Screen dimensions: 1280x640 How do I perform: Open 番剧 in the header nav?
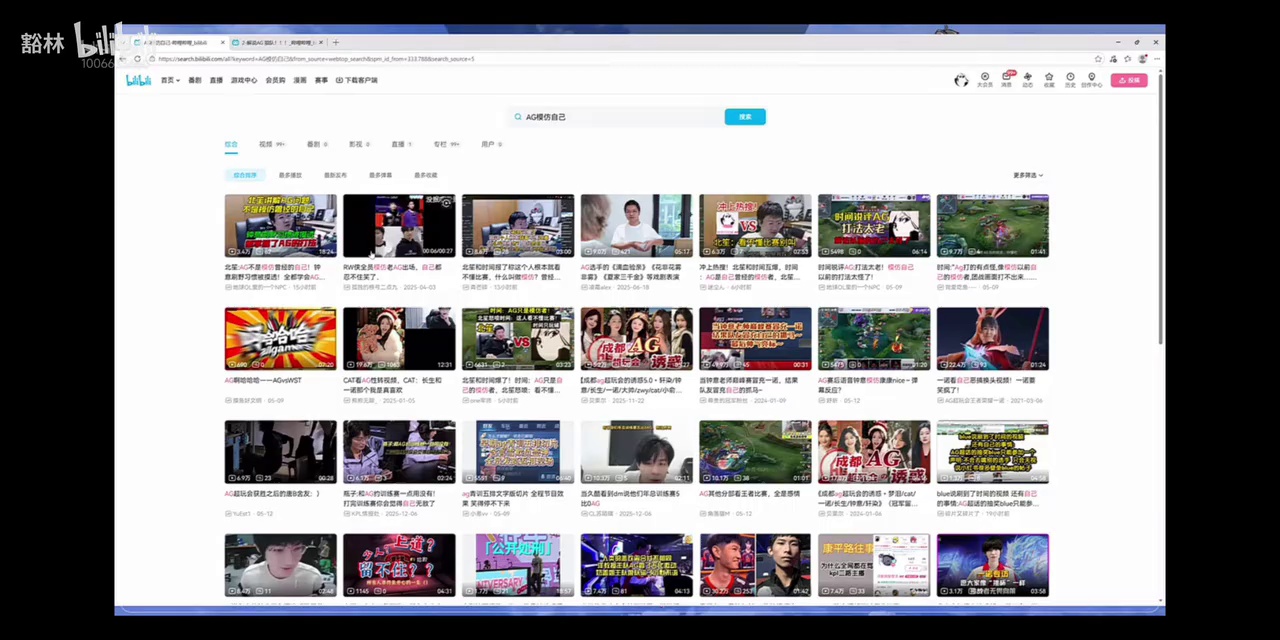[195, 80]
